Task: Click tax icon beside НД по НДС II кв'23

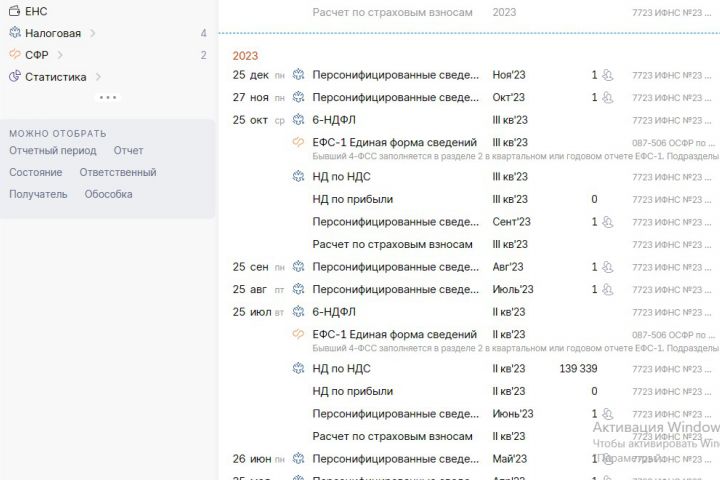Action: (x=297, y=369)
